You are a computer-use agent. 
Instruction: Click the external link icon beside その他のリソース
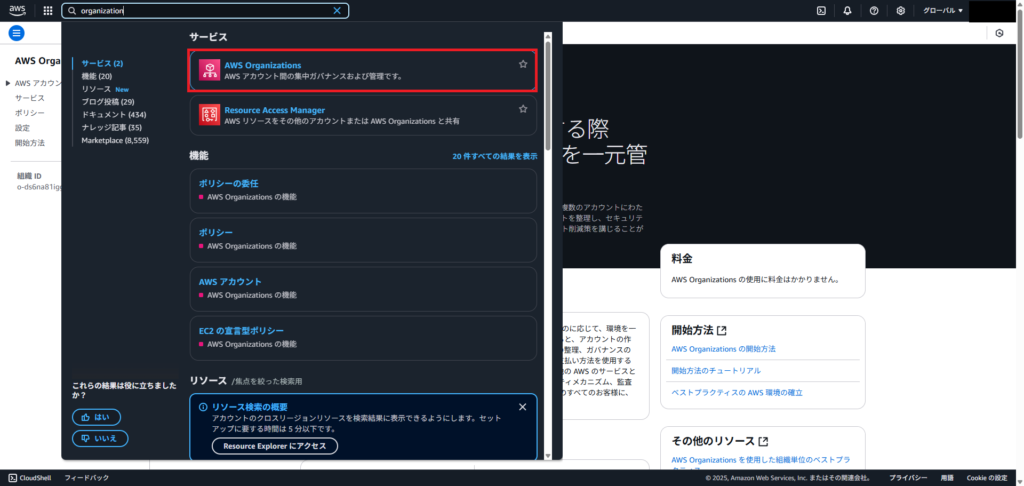pos(763,442)
